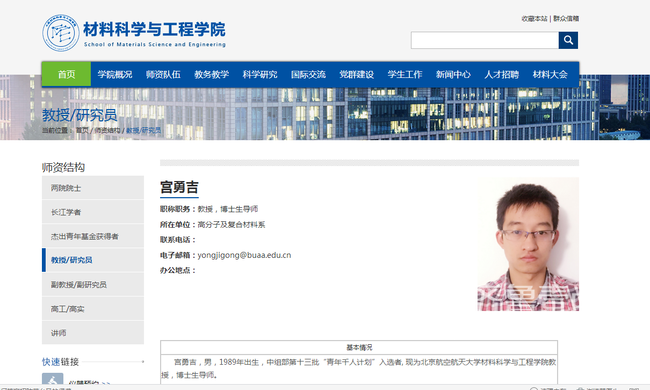Select 讲师 in the sidebar

[93, 333]
